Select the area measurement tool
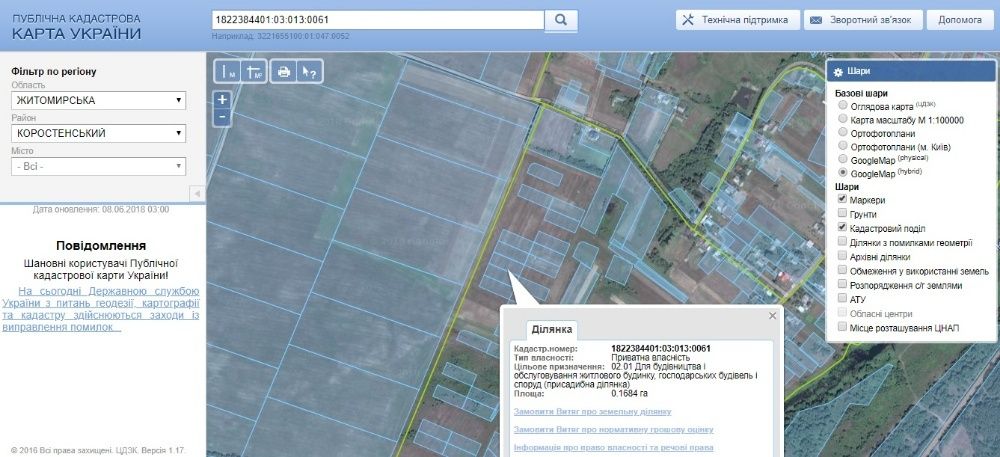 (254, 72)
